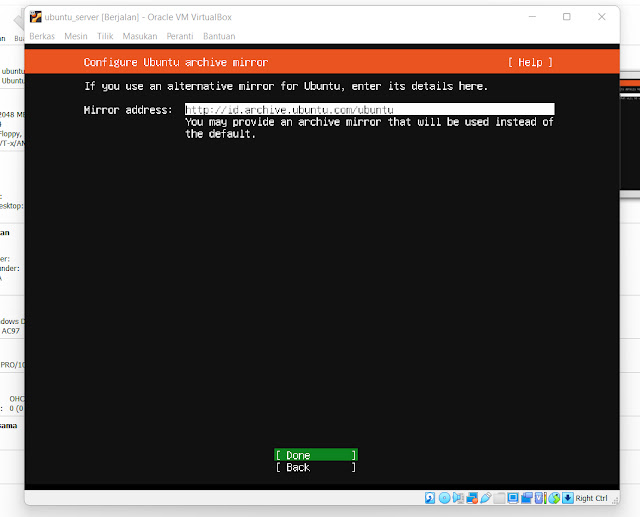The image size is (640, 517).
Task: Maximize the ubuntu_server VirtualBox window
Action: click(567, 17)
